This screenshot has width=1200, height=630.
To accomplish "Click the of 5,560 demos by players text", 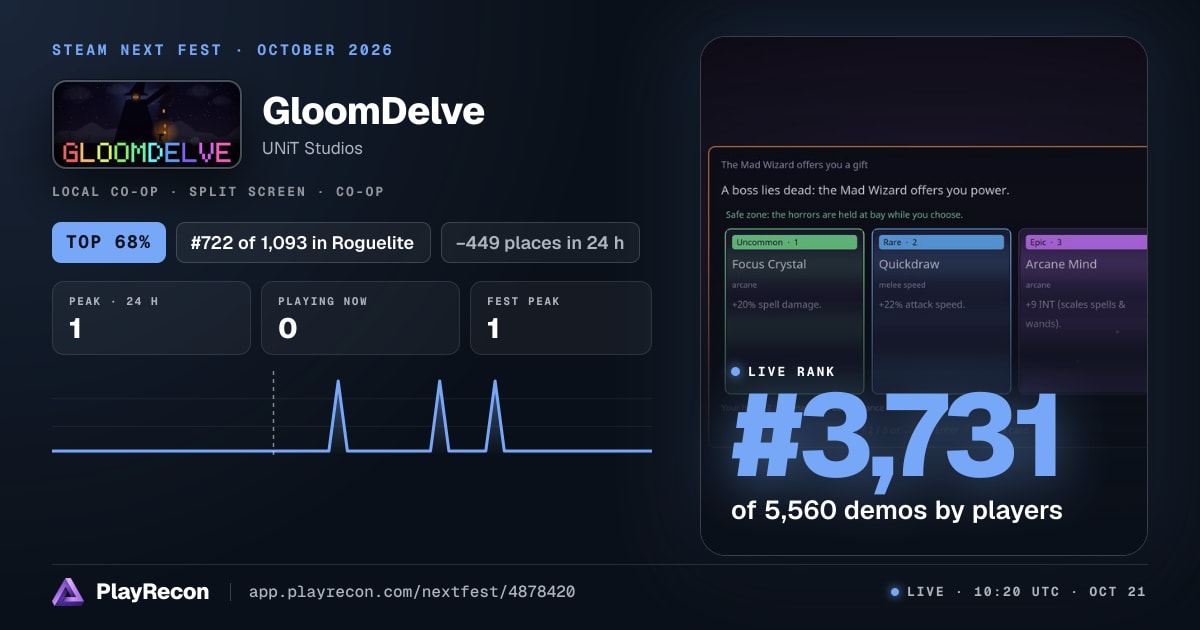I will (897, 510).
